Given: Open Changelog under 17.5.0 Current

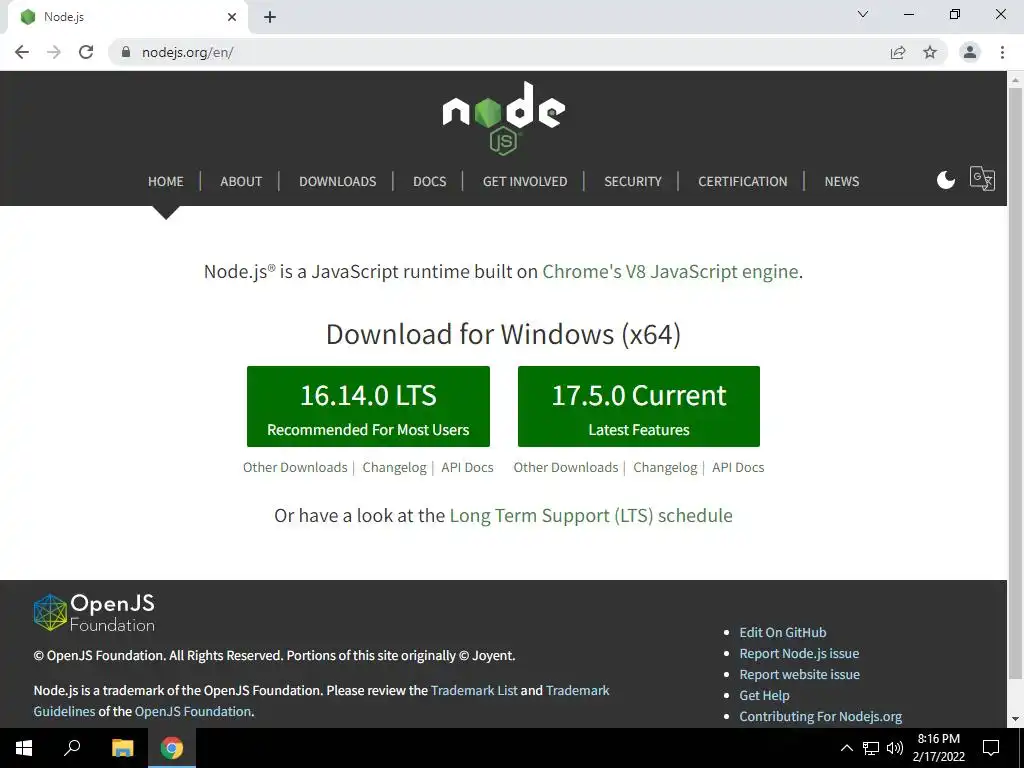Looking at the screenshot, I should (x=665, y=468).
